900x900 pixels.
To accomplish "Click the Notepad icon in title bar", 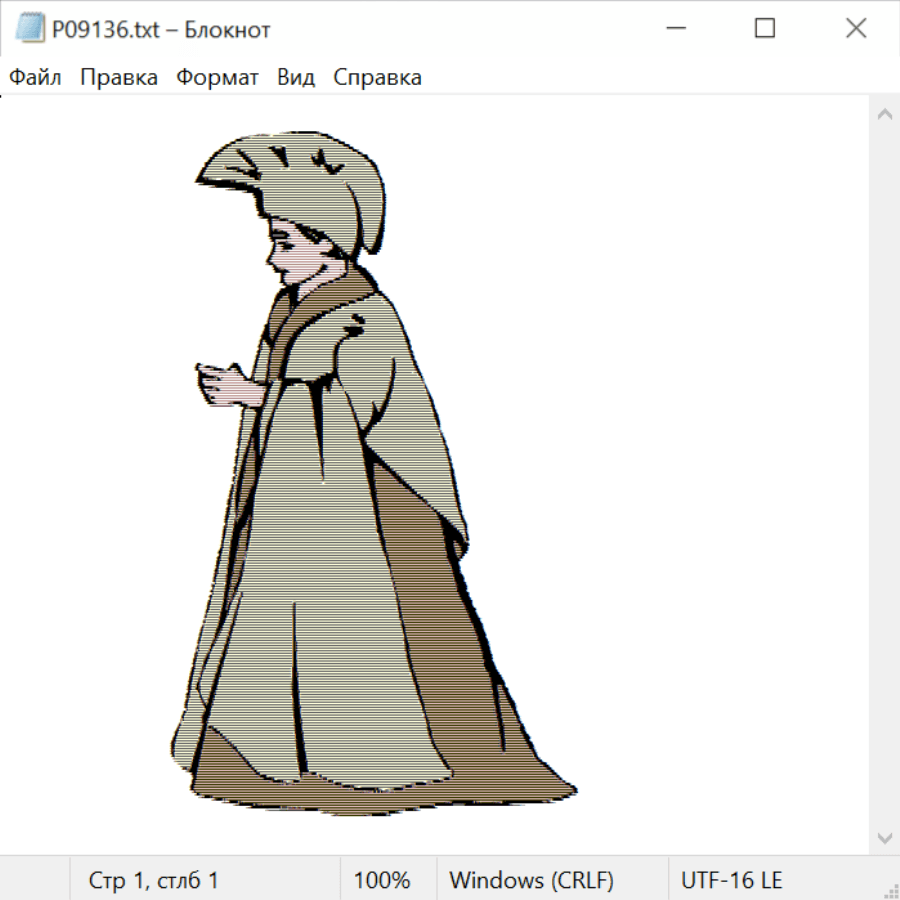I will (30, 29).
